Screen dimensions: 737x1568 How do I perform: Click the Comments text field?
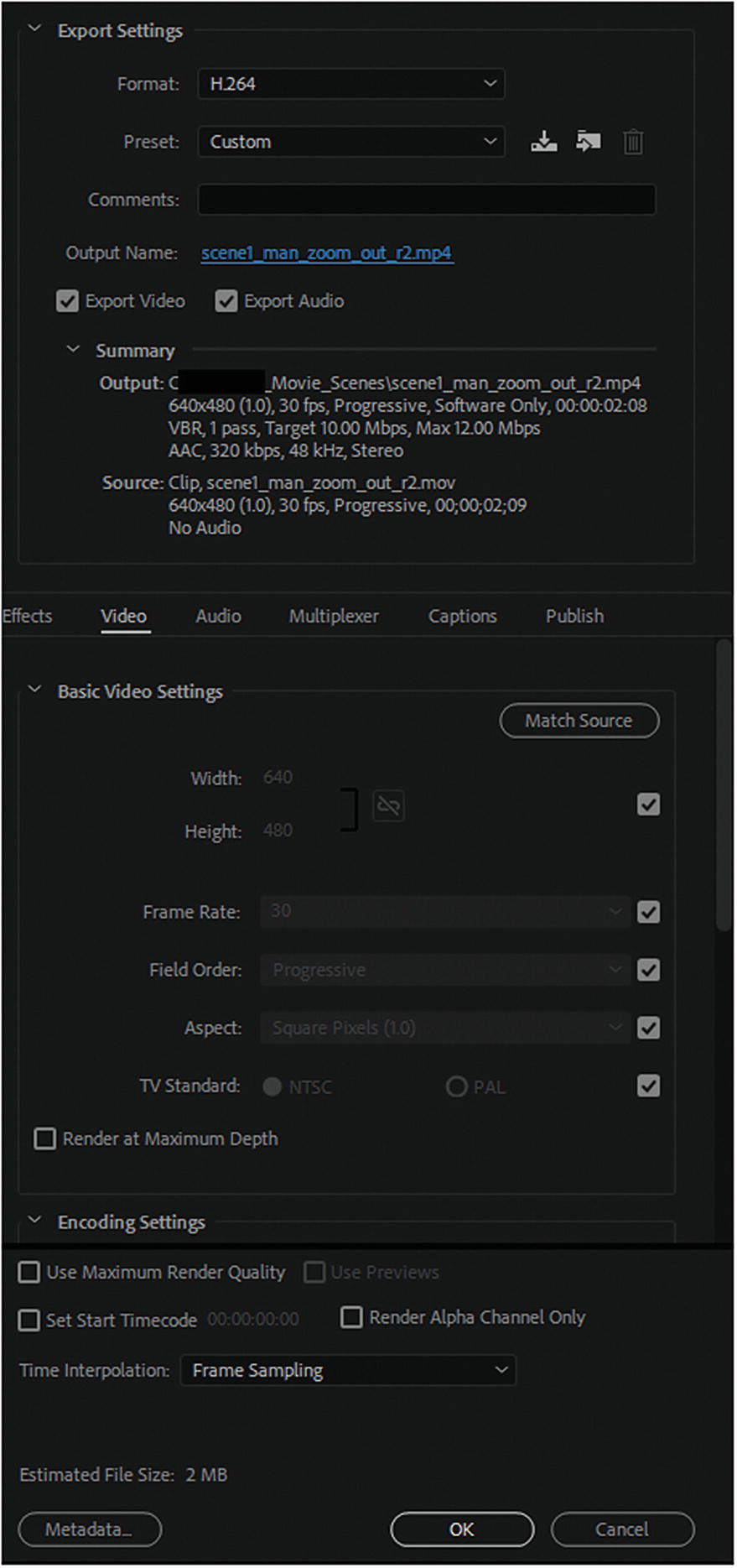click(426, 200)
